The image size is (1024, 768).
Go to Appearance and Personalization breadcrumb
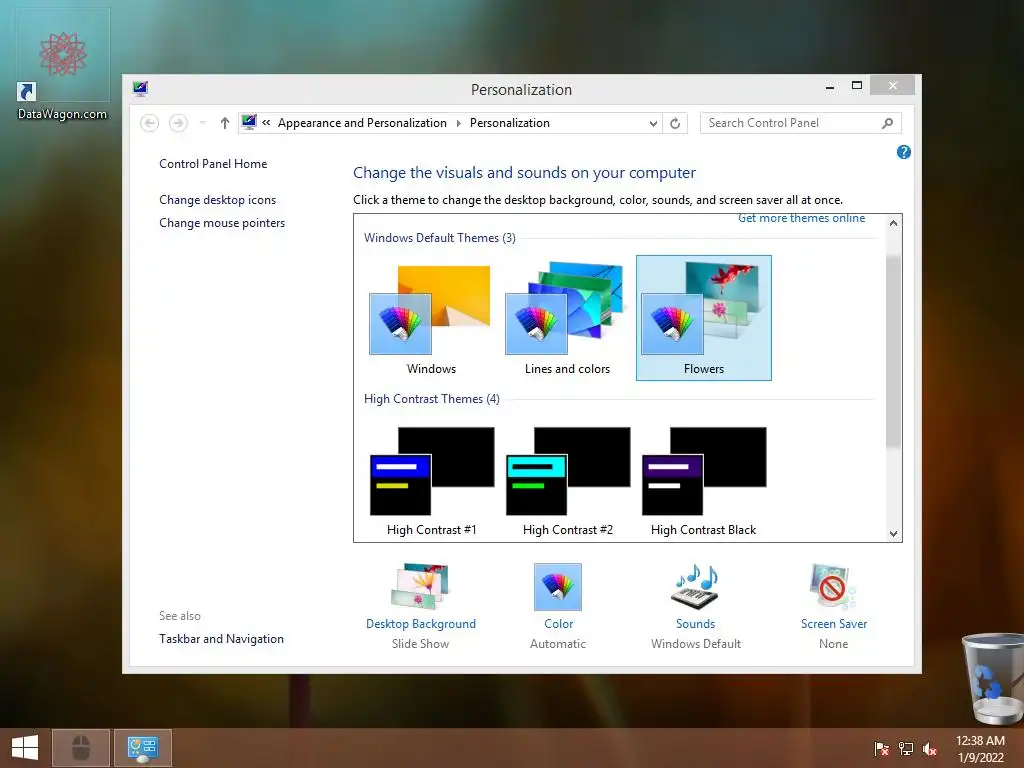coord(362,123)
